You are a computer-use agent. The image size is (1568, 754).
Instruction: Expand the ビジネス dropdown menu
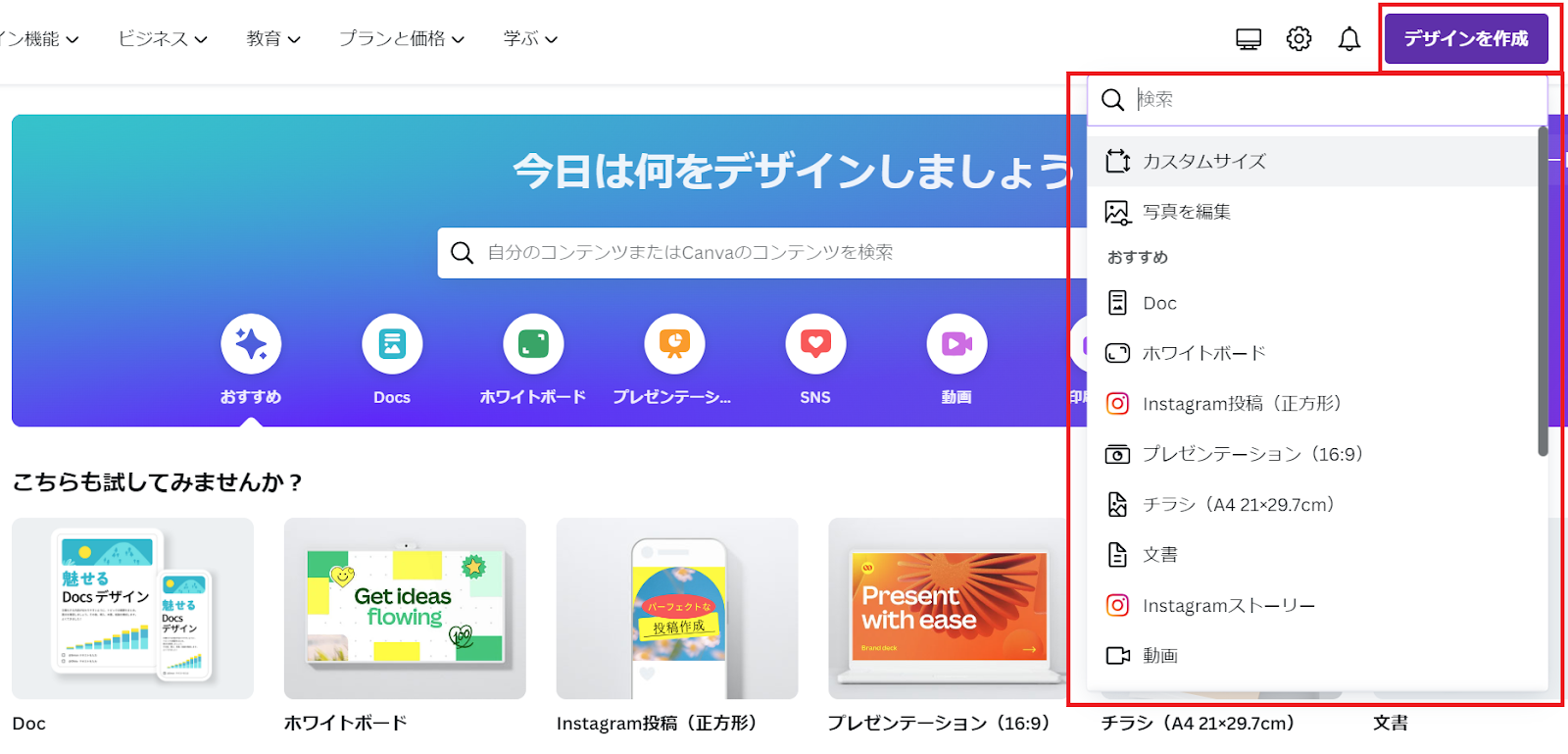[x=163, y=39]
